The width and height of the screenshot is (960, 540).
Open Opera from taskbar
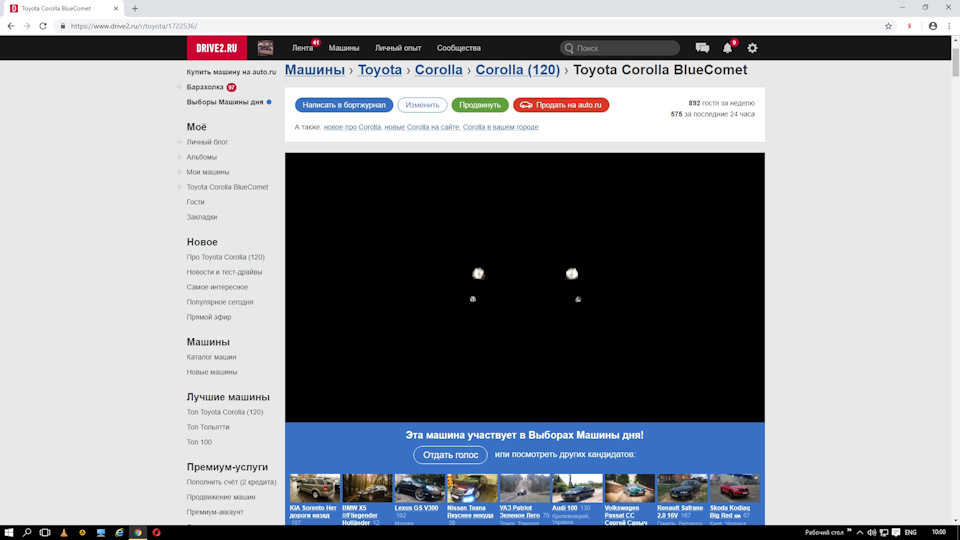pos(156,533)
